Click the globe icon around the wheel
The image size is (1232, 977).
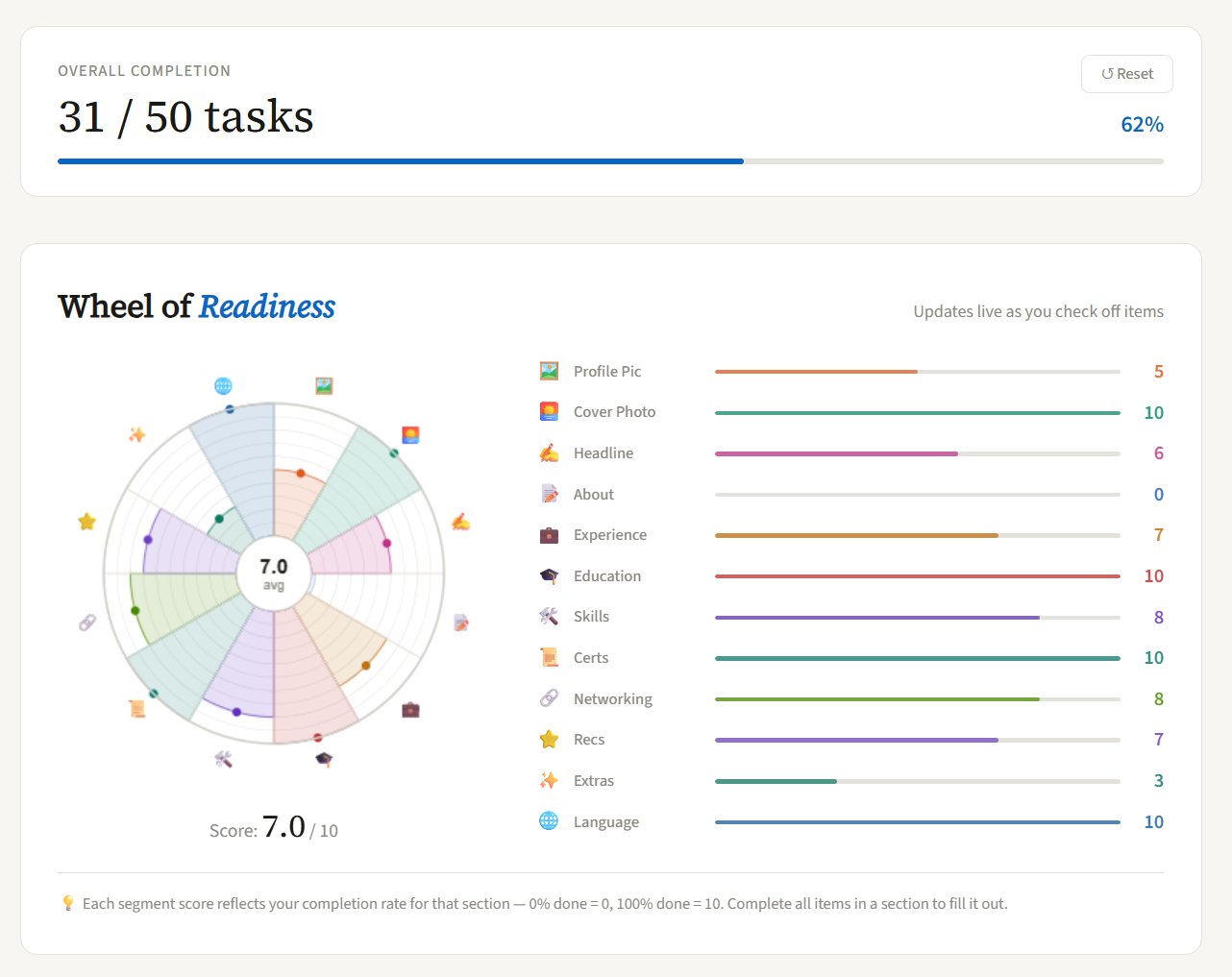[x=223, y=386]
